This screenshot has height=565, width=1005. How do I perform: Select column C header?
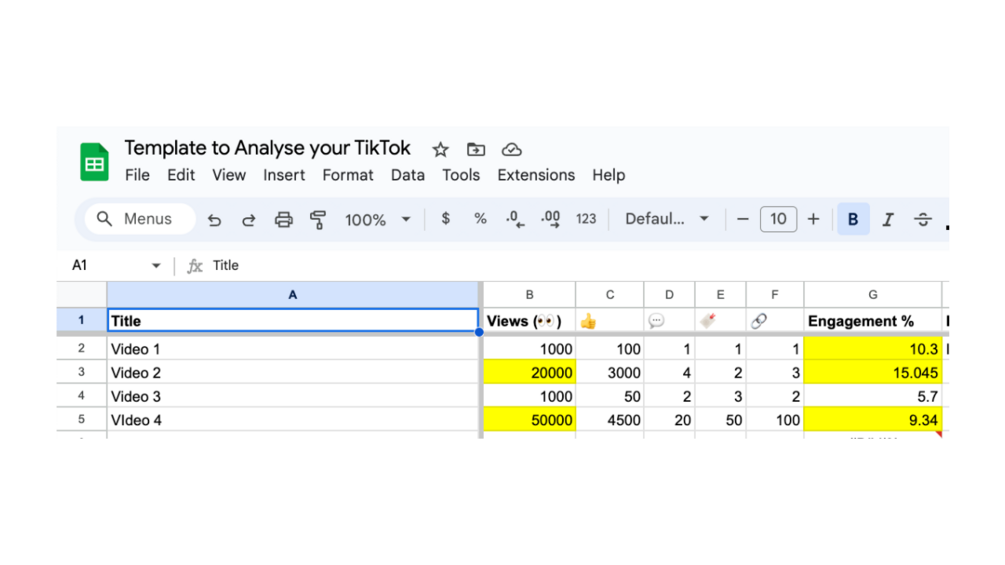(x=610, y=295)
